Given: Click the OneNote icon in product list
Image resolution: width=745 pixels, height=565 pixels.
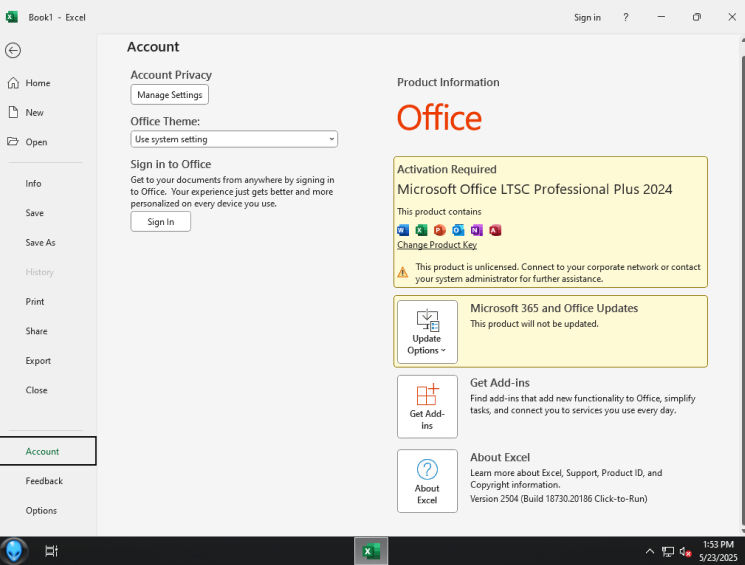Looking at the screenshot, I should pyautogui.click(x=477, y=230).
